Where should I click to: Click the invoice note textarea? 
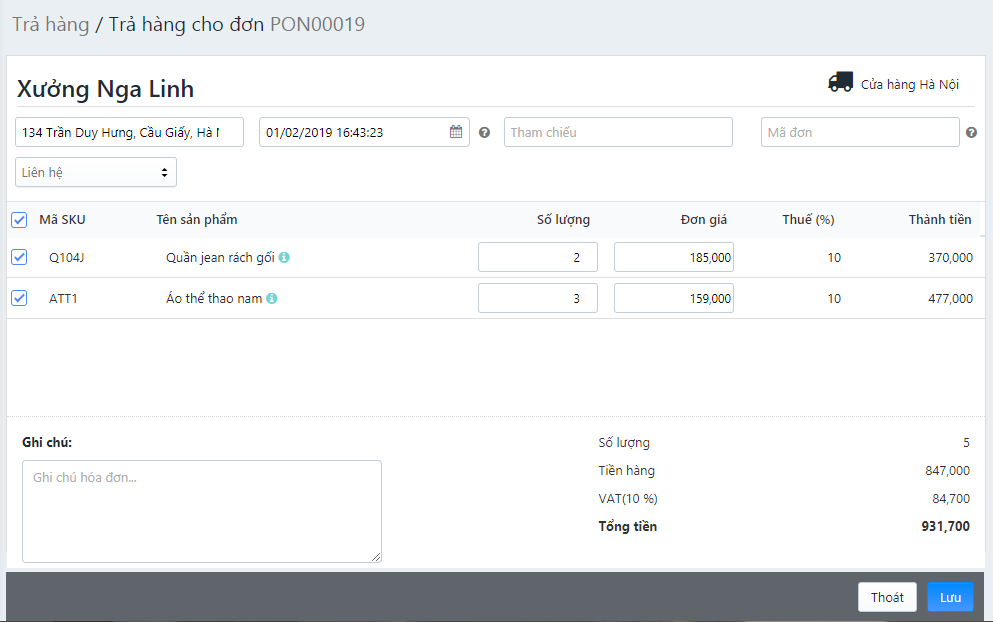(202, 511)
